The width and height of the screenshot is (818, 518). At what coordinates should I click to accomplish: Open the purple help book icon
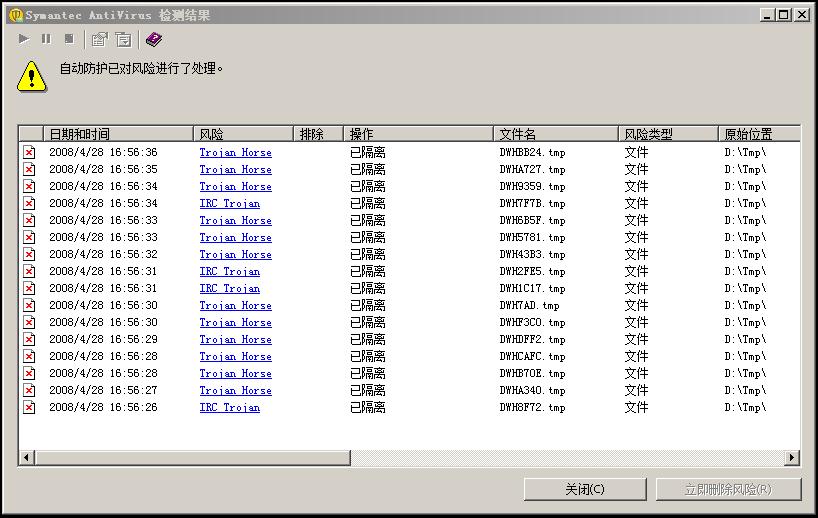click(x=154, y=40)
